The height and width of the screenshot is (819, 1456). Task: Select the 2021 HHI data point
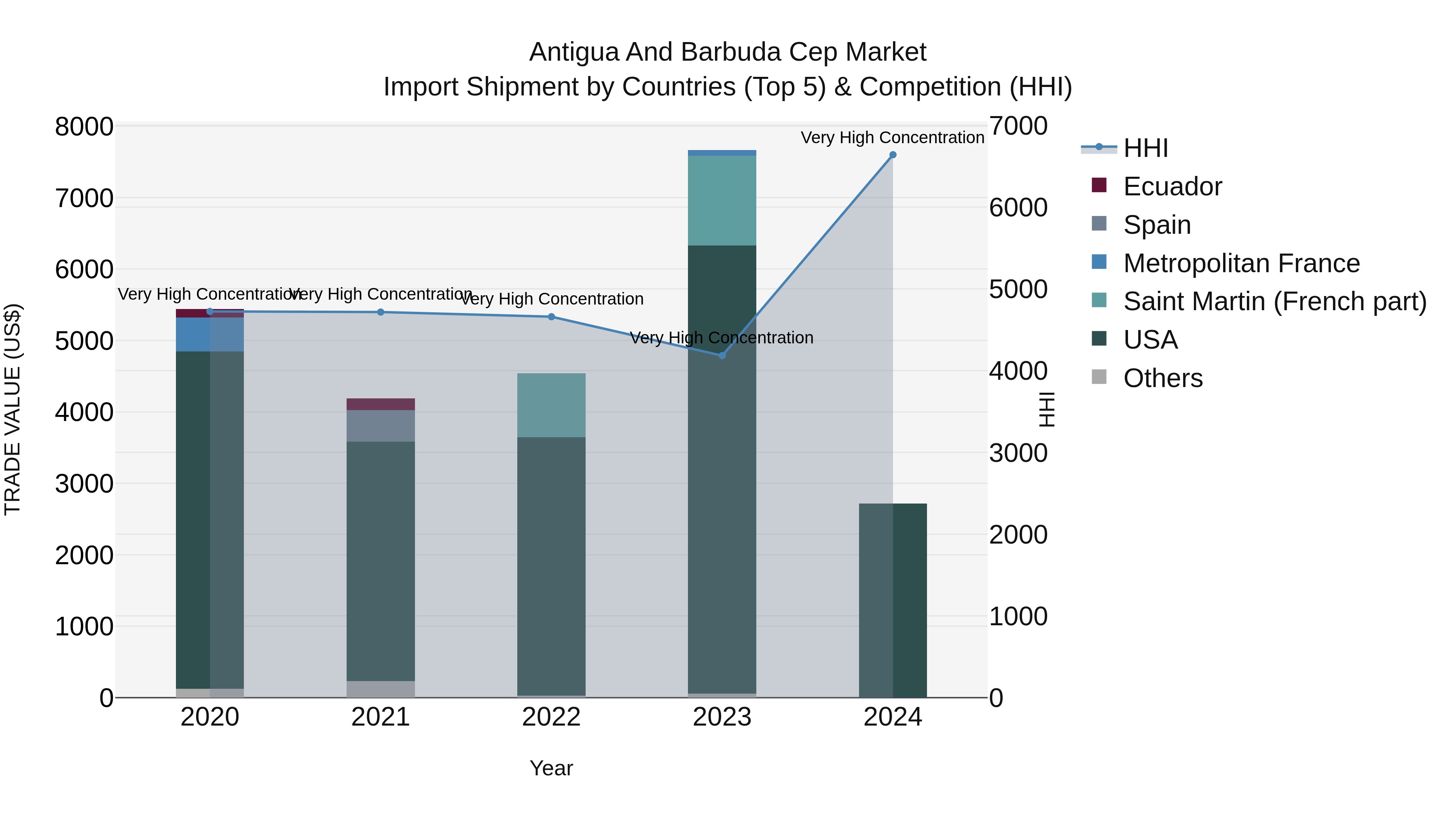(381, 312)
